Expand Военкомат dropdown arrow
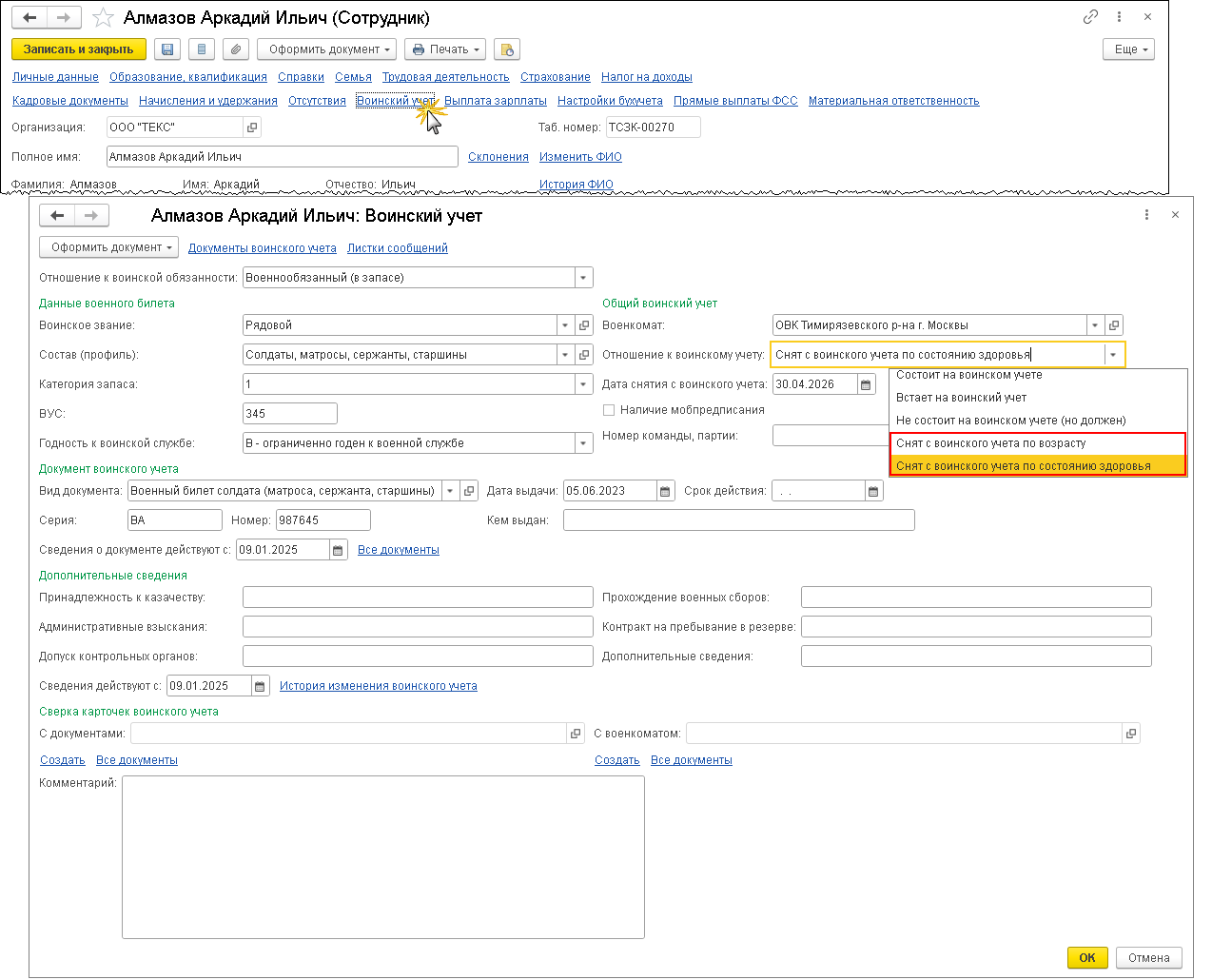 (1095, 325)
